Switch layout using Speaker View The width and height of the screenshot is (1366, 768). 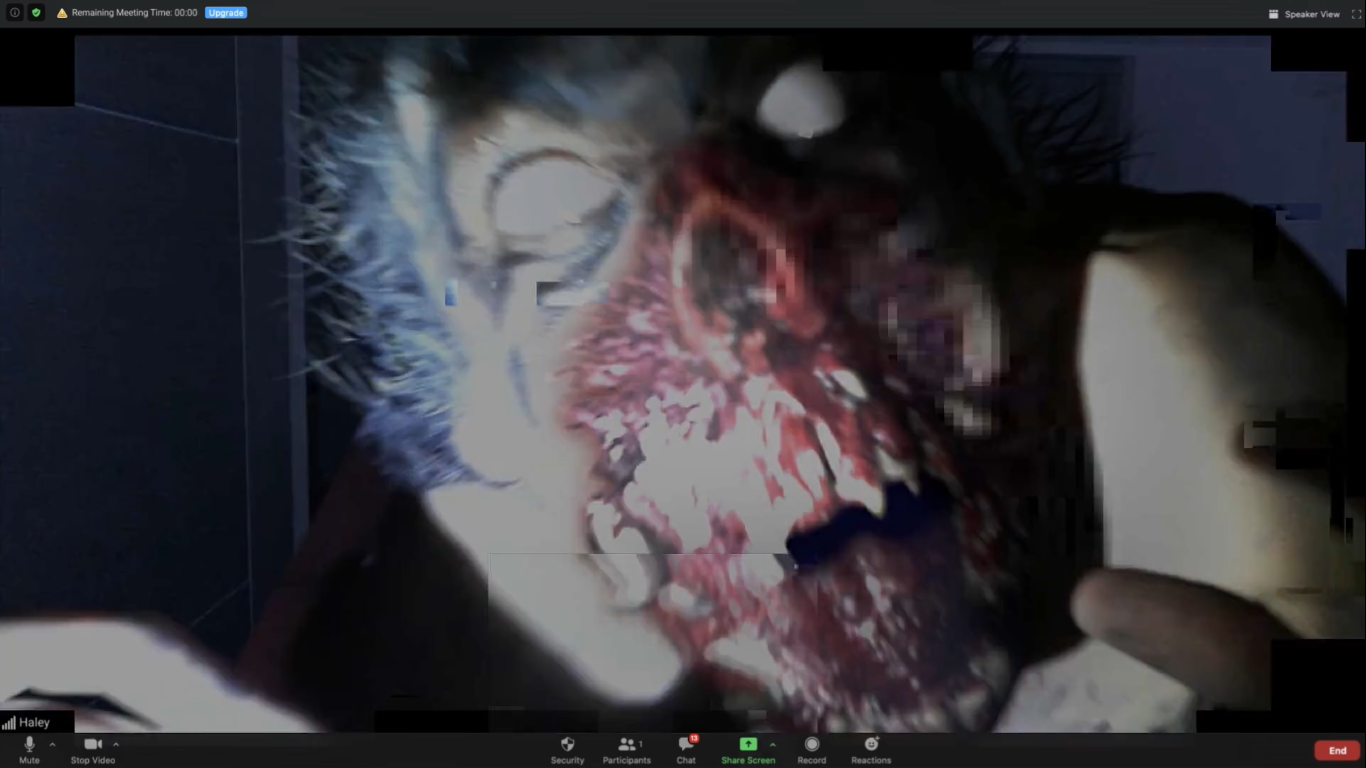(1305, 14)
